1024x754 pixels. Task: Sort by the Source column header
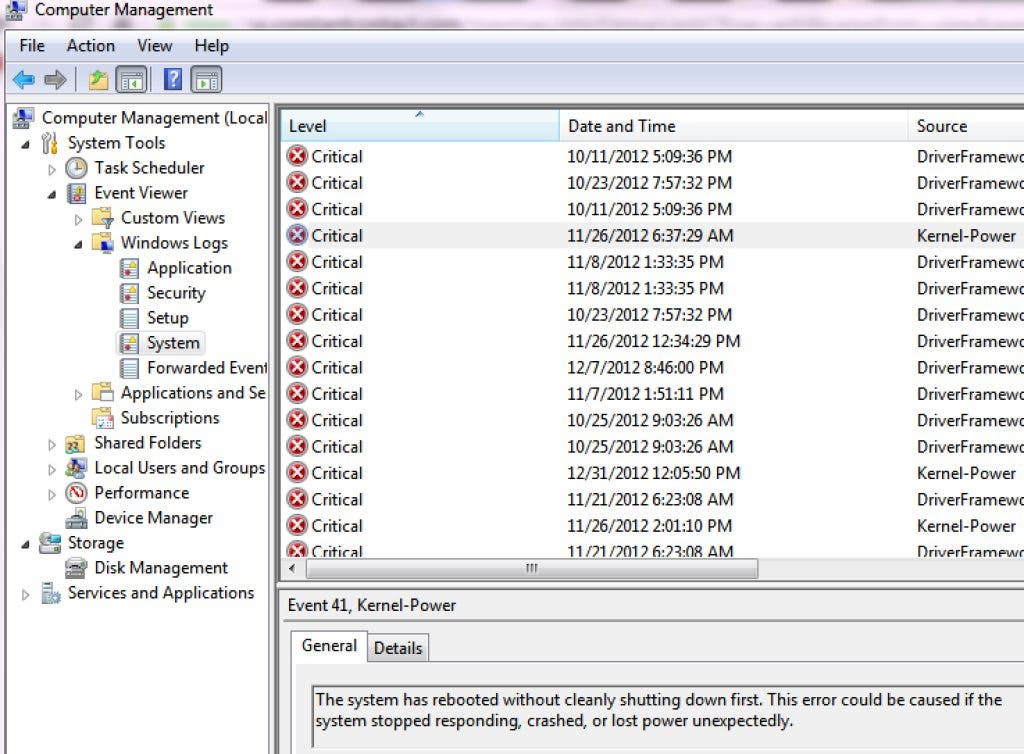967,125
